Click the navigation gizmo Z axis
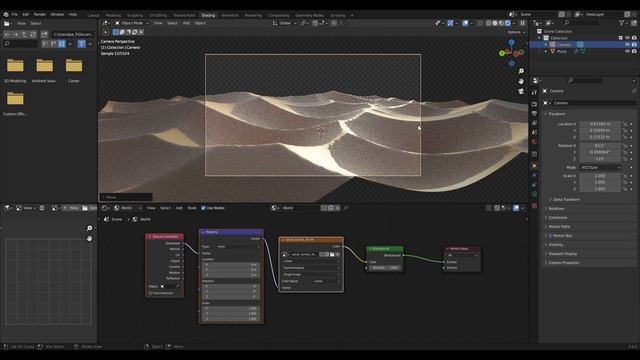The height and width of the screenshot is (360, 640). coord(511,42)
